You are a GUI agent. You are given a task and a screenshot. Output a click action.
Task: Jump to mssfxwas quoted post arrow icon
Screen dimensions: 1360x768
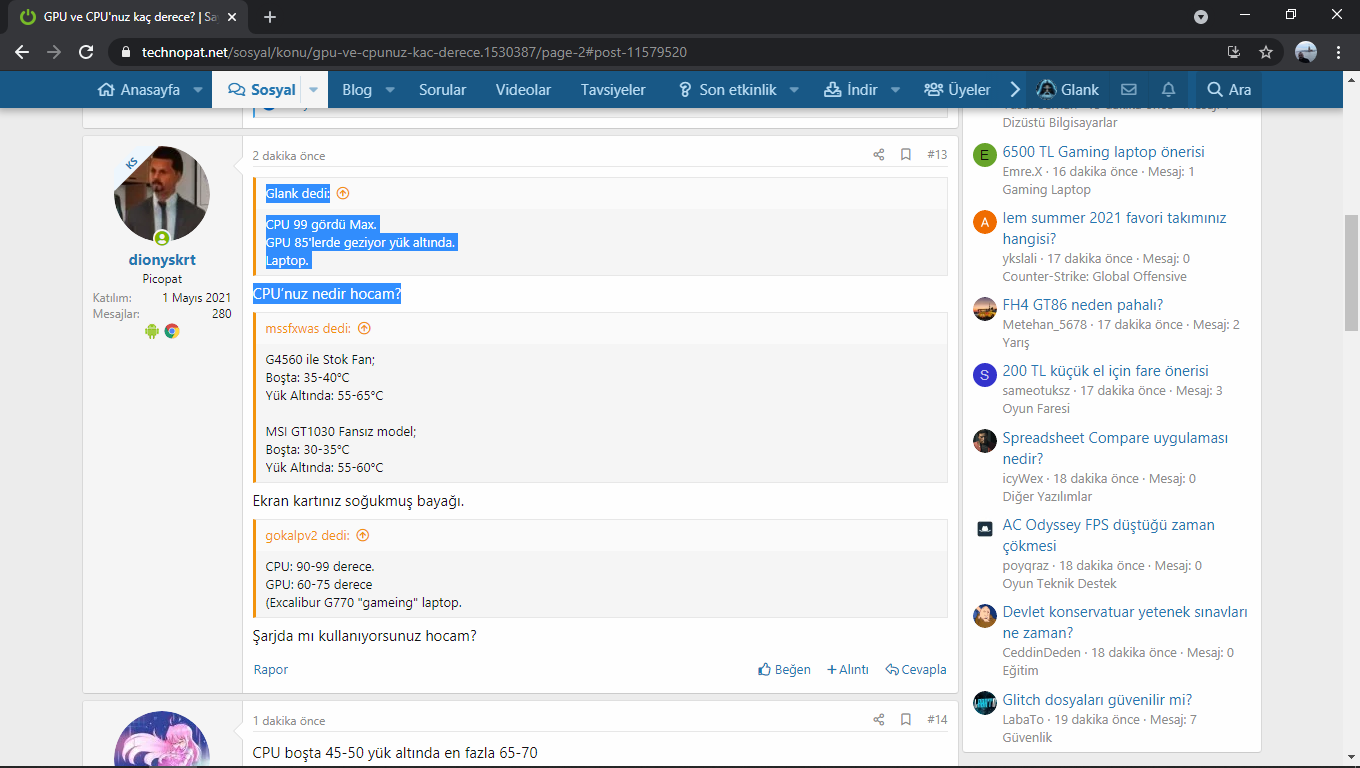tap(364, 328)
